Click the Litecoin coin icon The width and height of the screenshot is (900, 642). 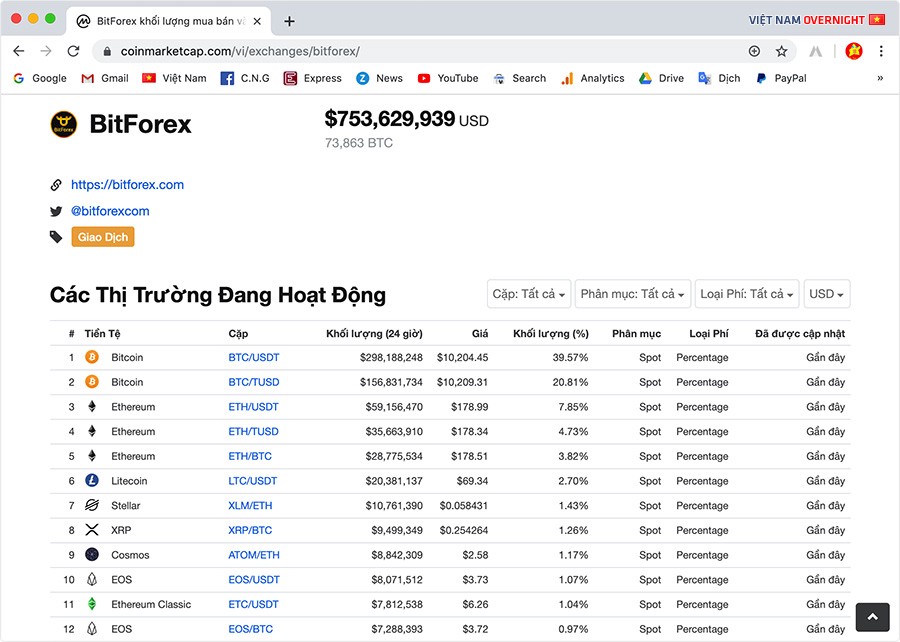(92, 480)
